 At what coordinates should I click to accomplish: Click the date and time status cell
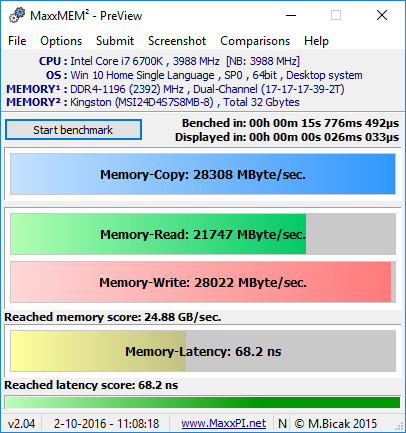coord(106,424)
